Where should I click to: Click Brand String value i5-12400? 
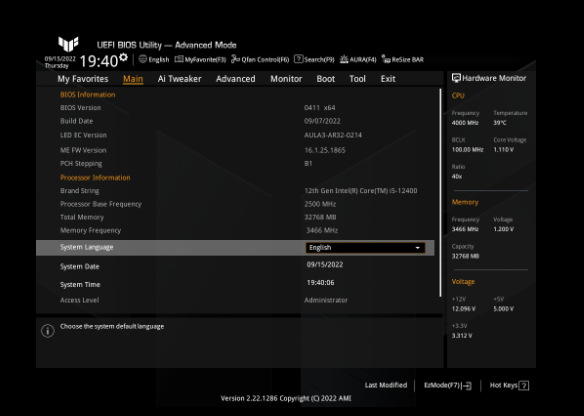361,191
